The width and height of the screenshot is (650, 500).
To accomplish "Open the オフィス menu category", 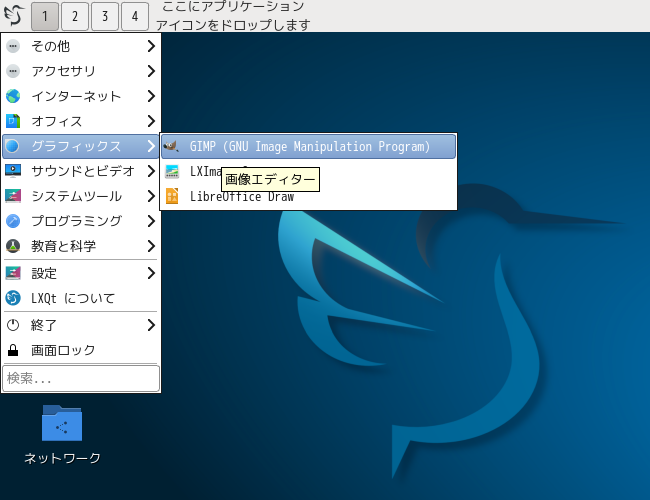I will tap(81, 121).
